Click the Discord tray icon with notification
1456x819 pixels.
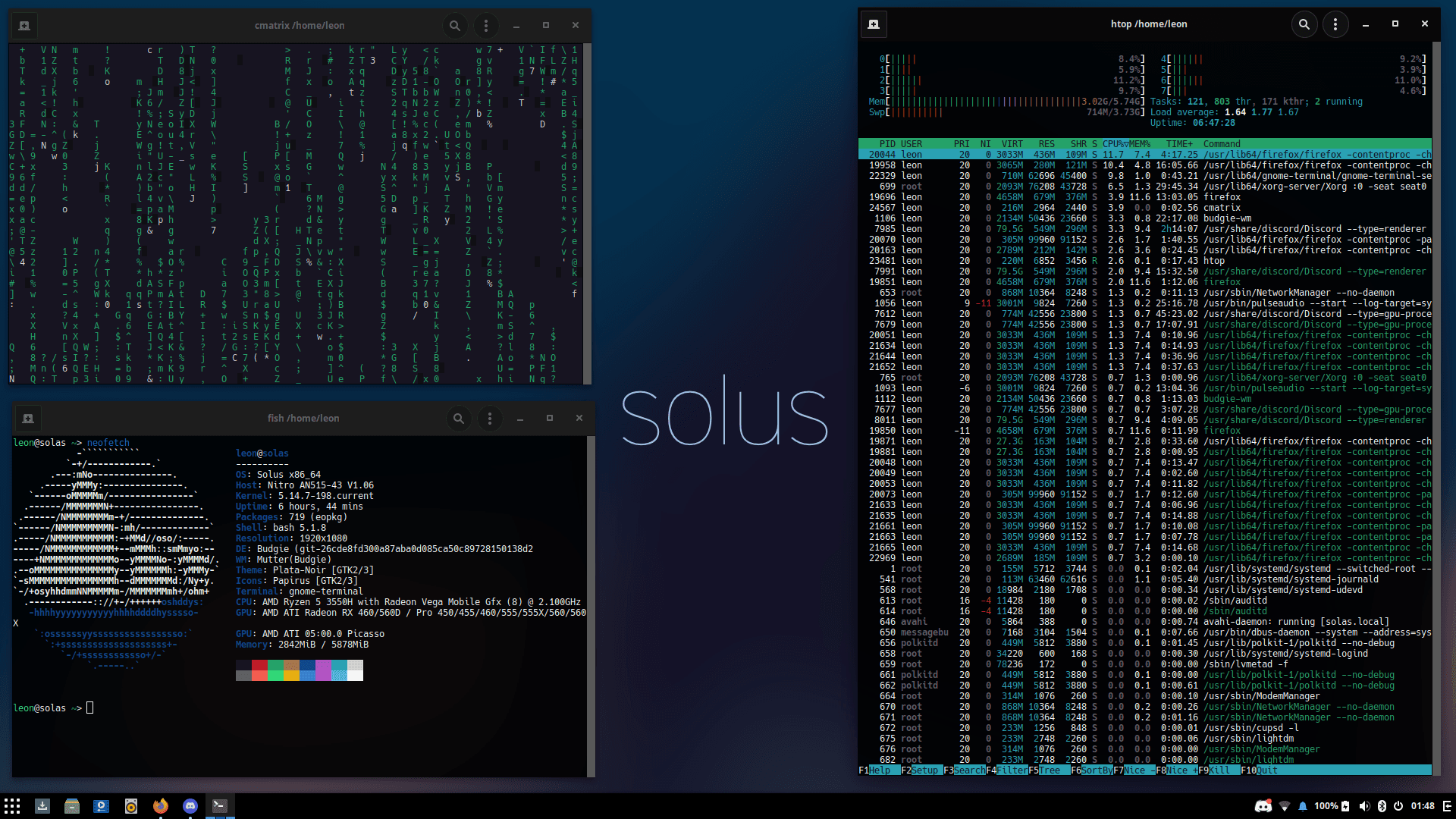point(1263,806)
